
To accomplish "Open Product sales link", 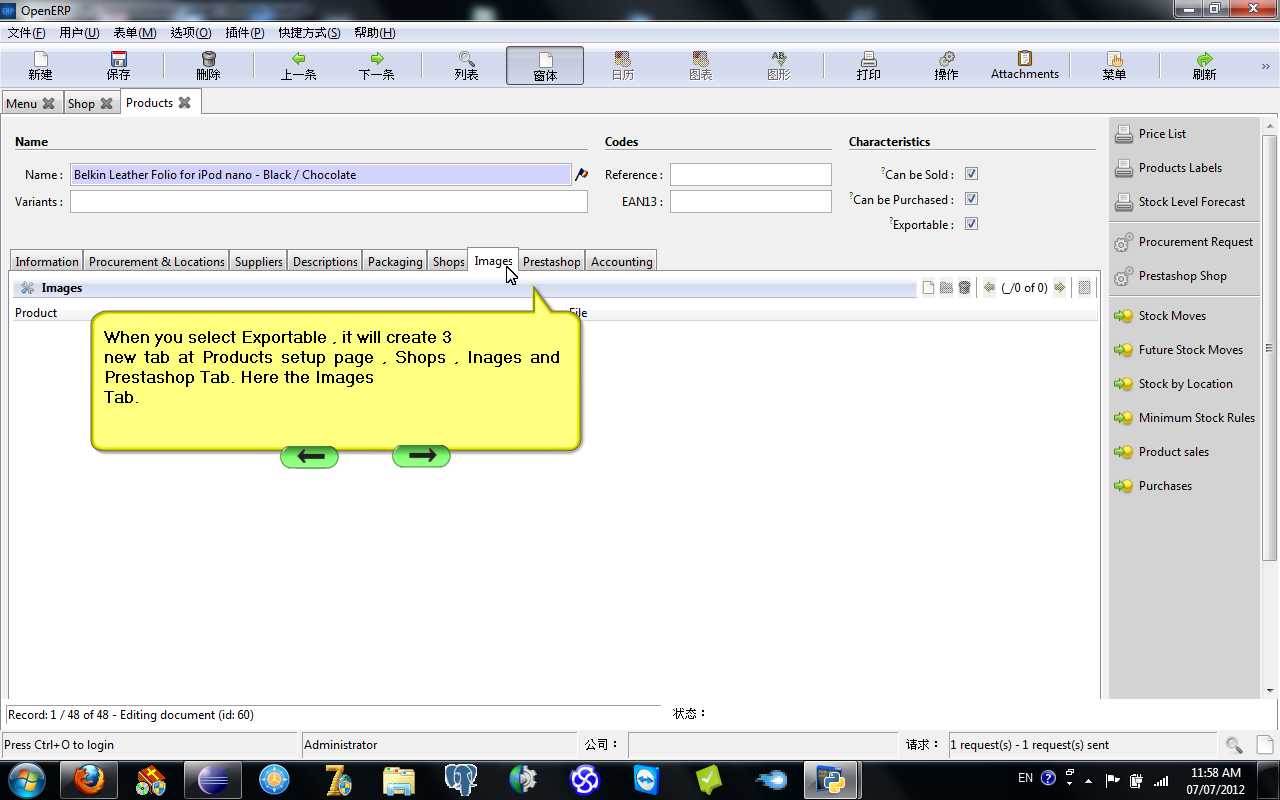I will pos(1174,452).
